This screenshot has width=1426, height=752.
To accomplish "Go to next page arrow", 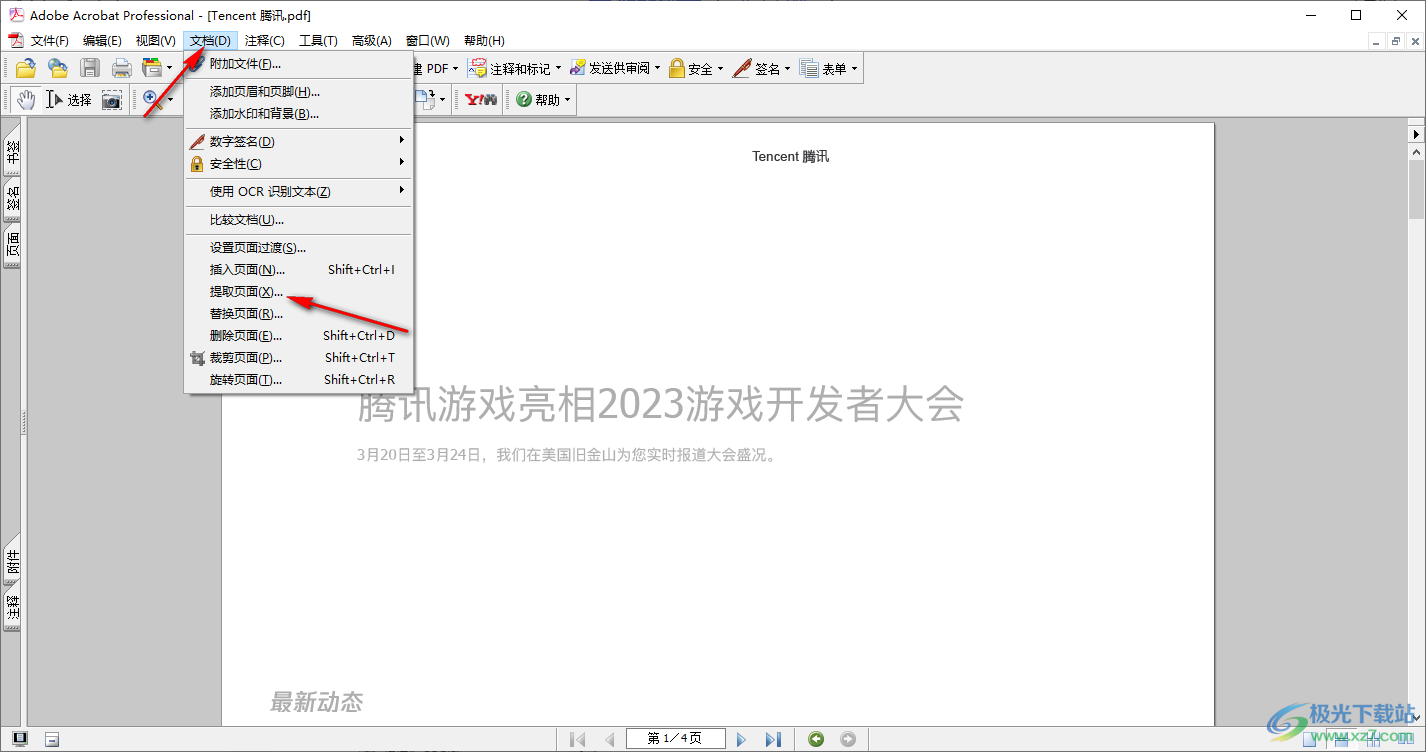I will coord(741,739).
